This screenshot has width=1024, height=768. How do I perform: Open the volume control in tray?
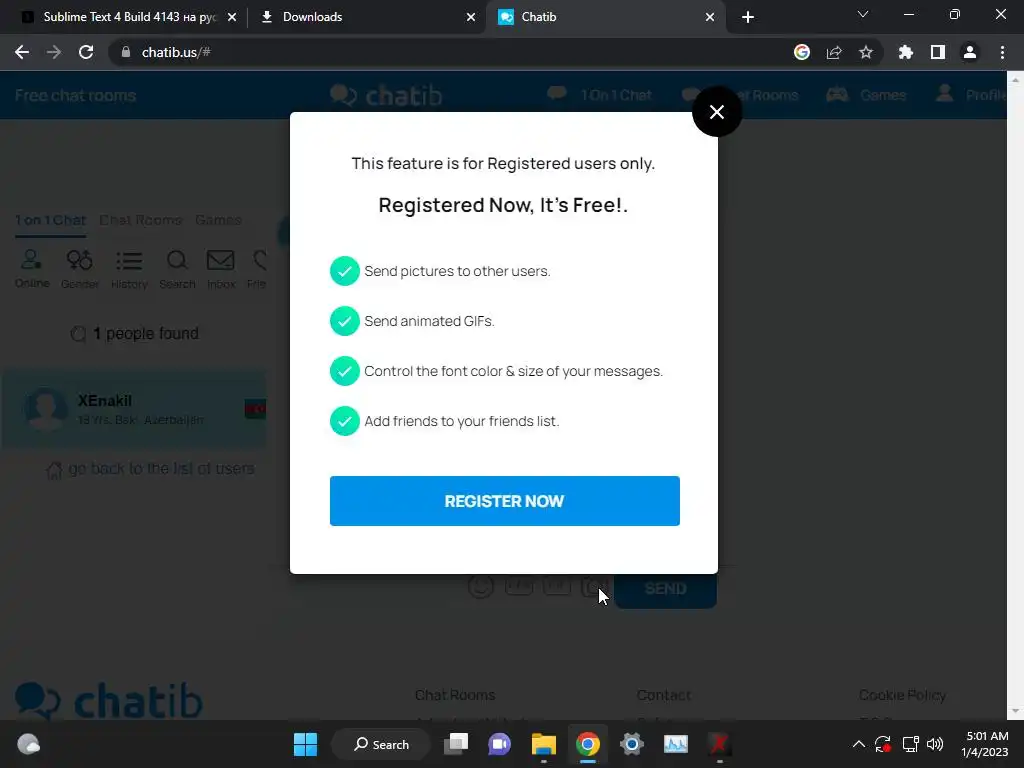[935, 744]
